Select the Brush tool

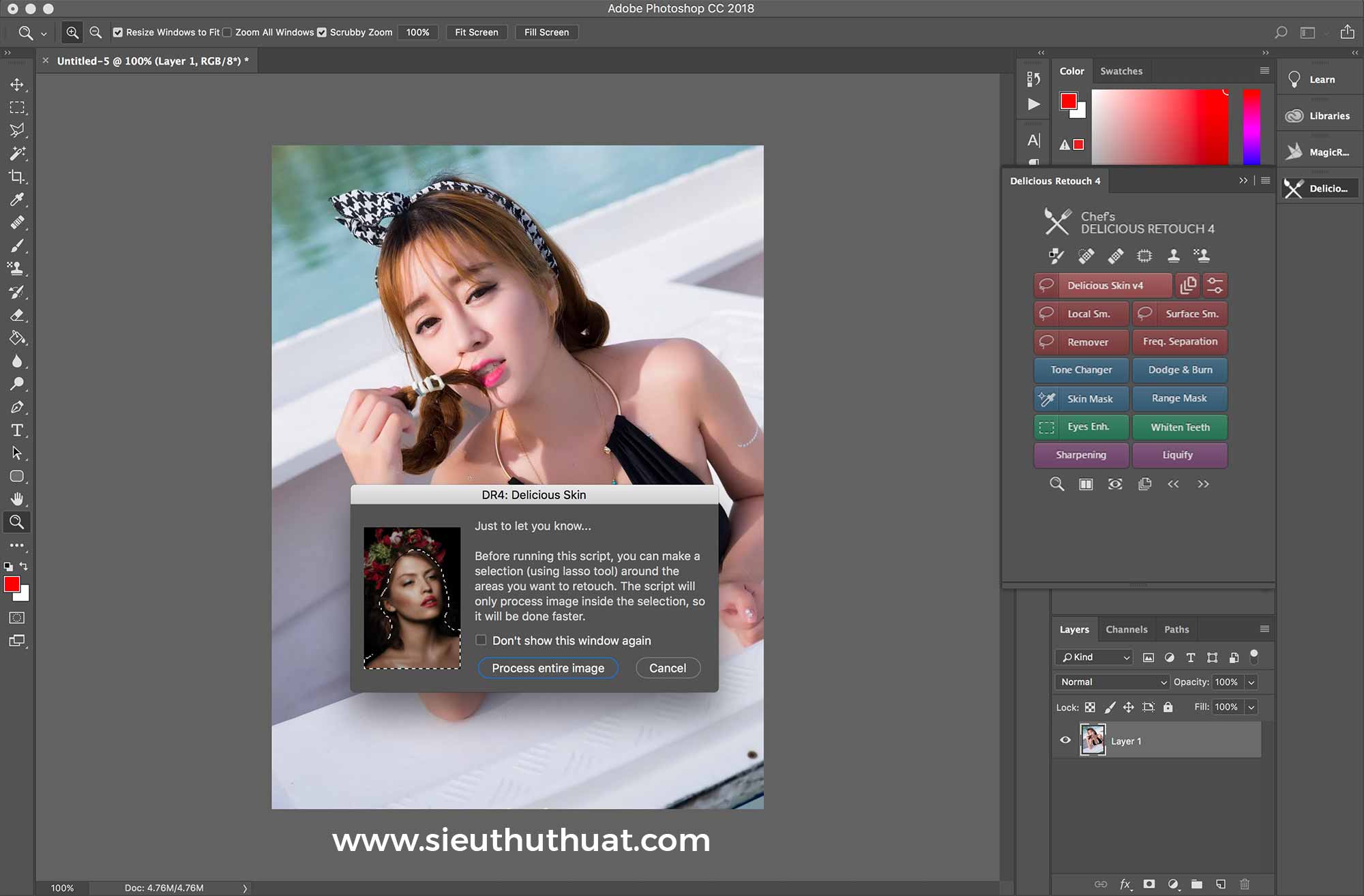tap(17, 245)
